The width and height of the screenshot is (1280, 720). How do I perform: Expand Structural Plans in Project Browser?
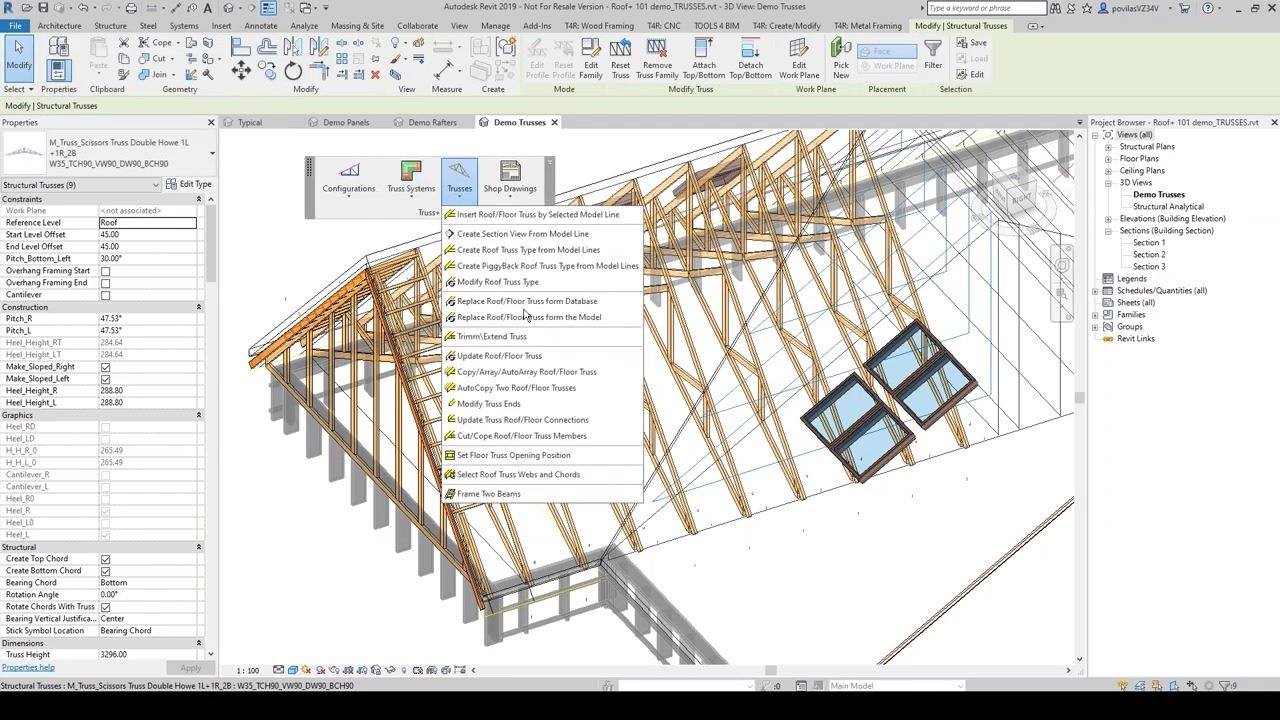tap(1108, 147)
